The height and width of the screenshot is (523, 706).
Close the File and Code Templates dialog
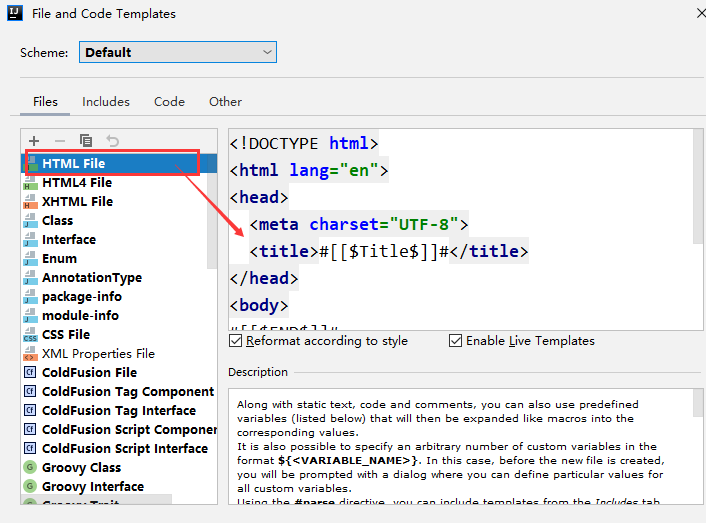pyautogui.click(x=701, y=13)
